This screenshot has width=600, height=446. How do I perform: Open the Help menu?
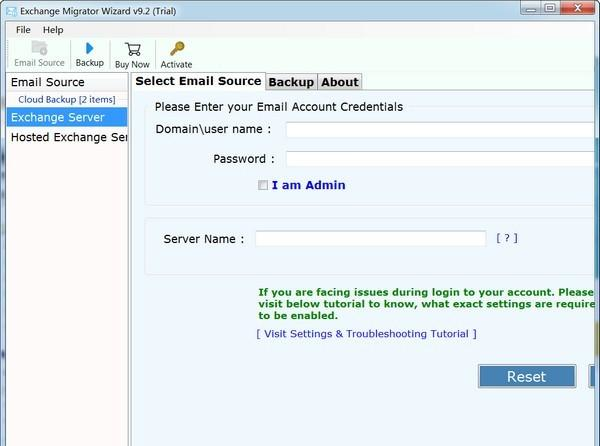53,30
